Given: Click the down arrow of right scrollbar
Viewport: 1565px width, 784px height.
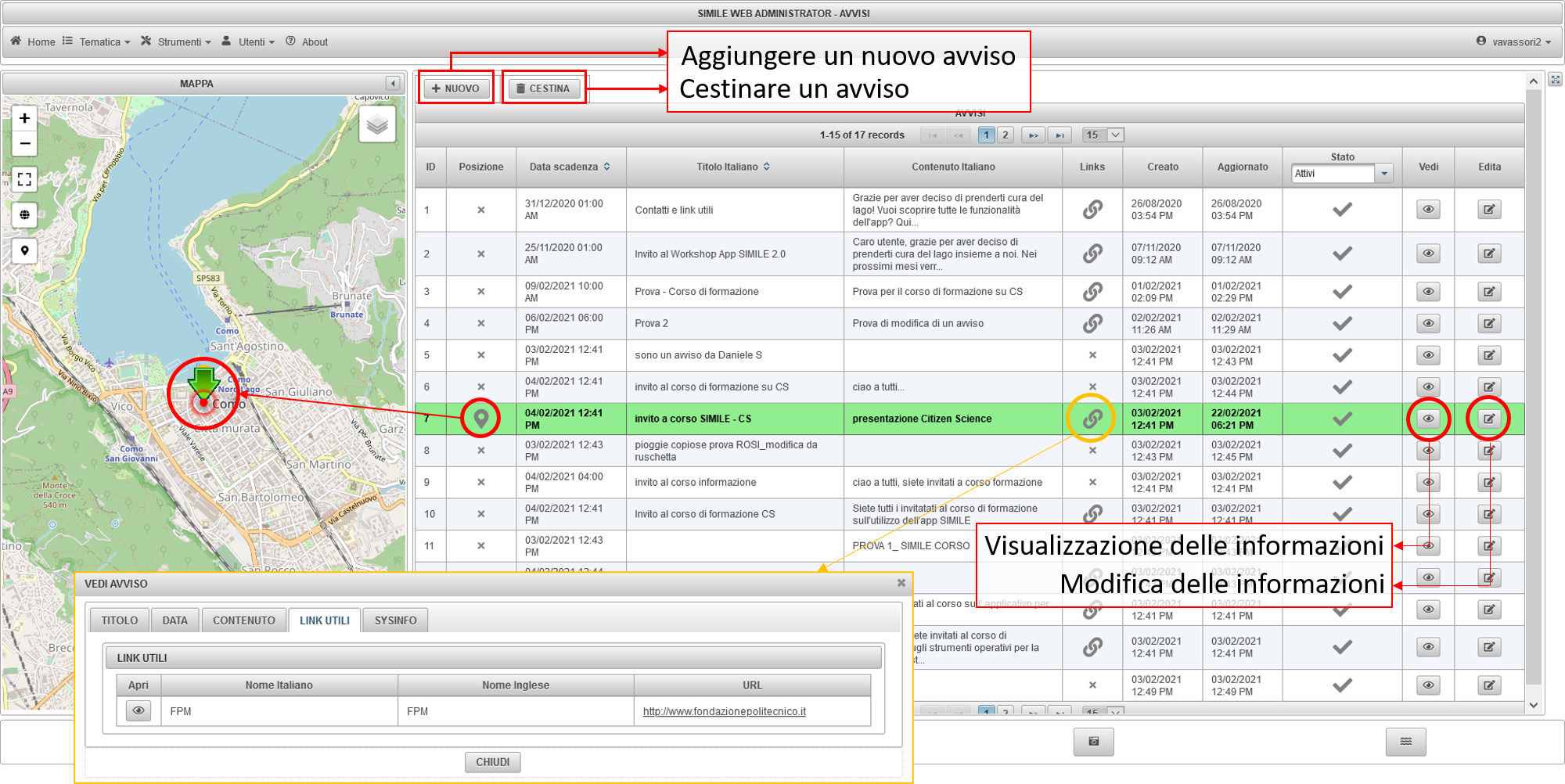Looking at the screenshot, I should click(x=1534, y=705).
